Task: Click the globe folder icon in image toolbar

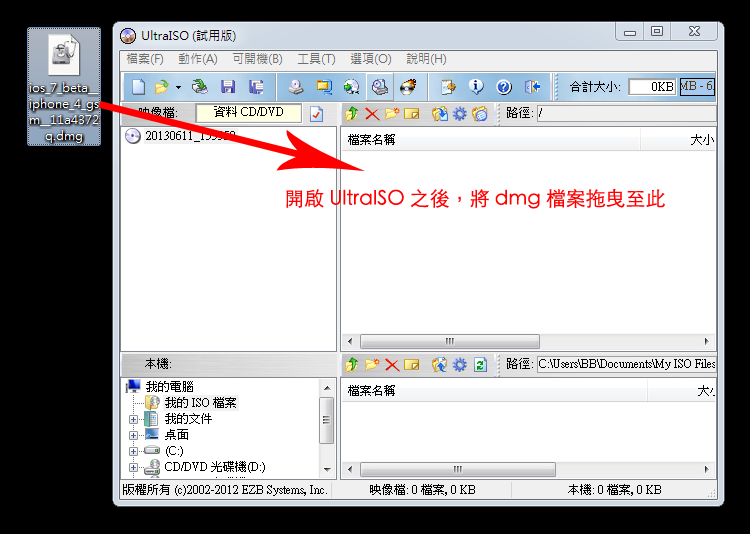Action: [480, 113]
